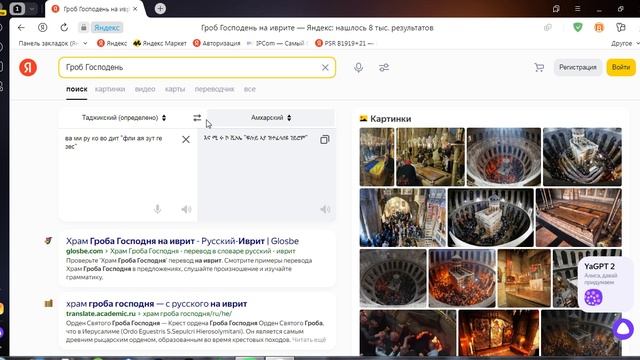Screen dimensions: 640x360
Task: Open the orange profile icon in toolbar
Action: [599, 27]
